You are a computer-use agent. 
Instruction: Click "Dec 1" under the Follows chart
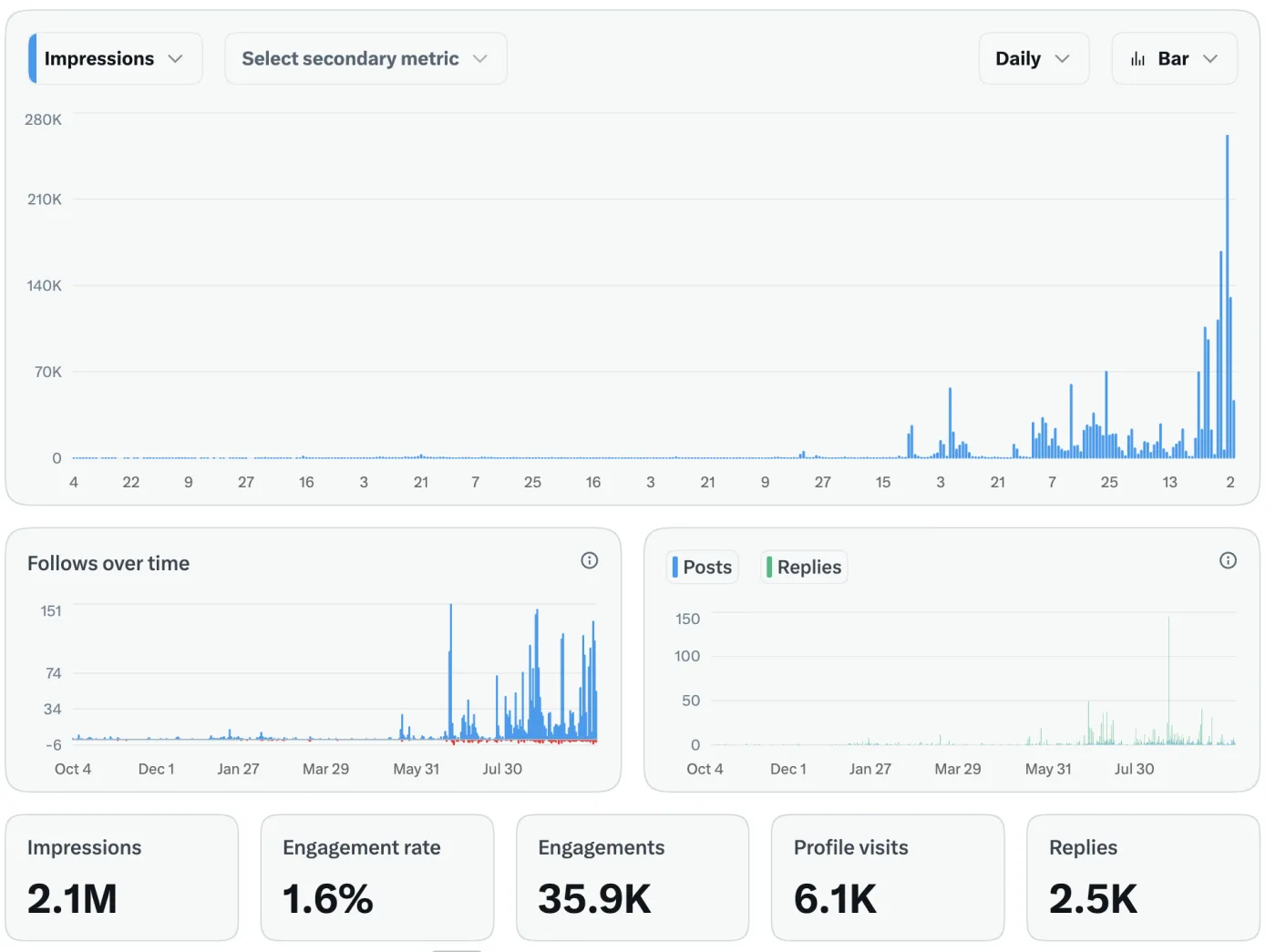click(156, 769)
